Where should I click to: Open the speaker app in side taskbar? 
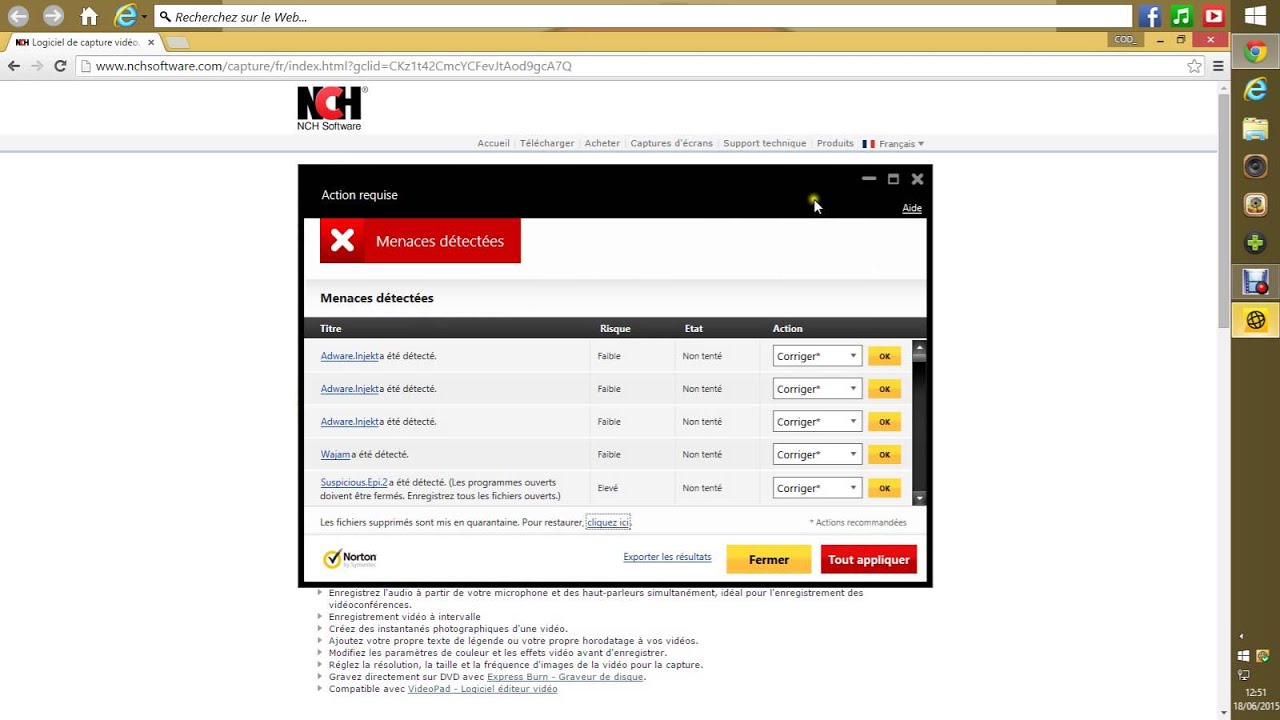click(1256, 166)
